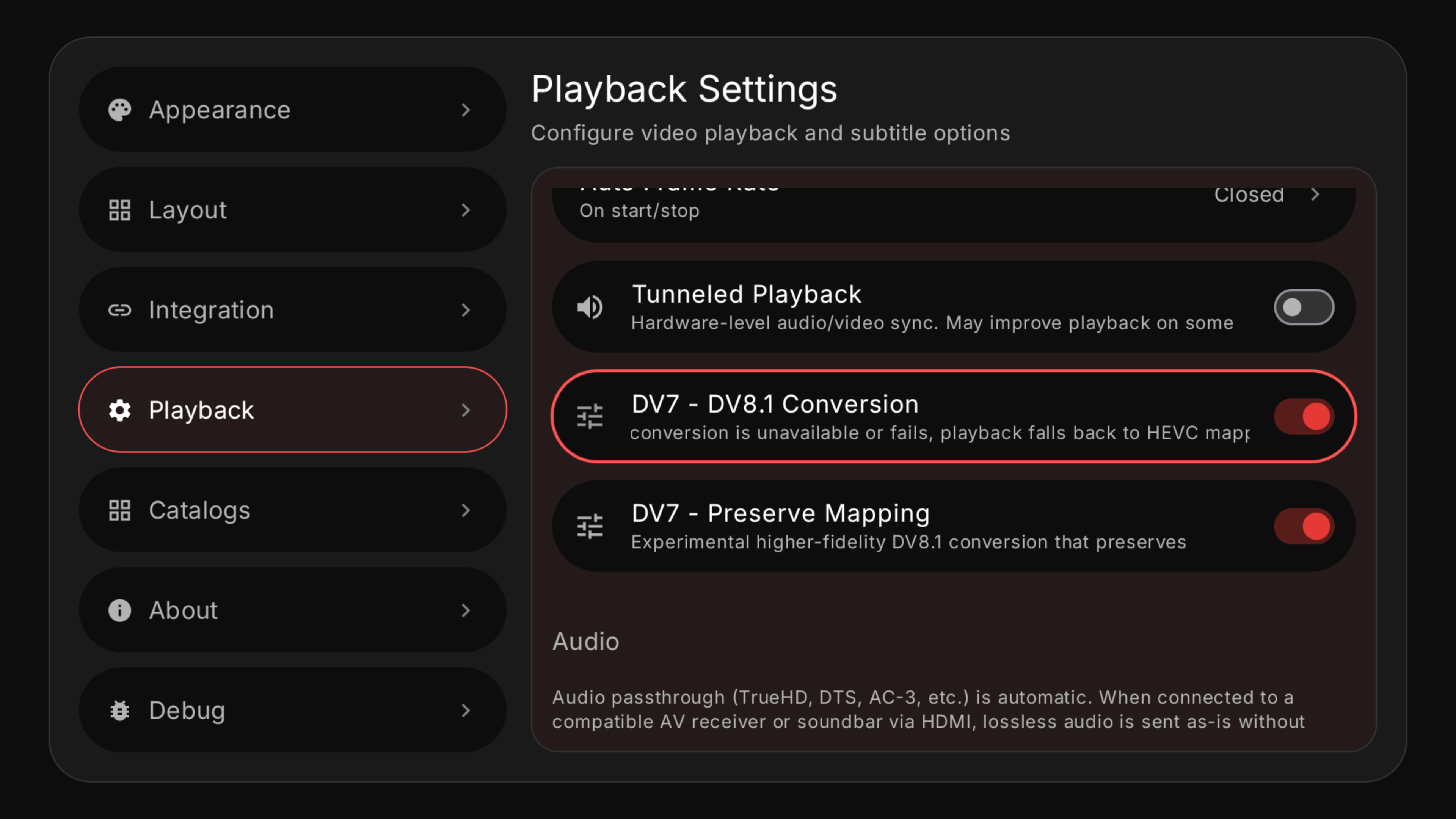
Task: Select the About label in sidebar
Action: point(183,610)
